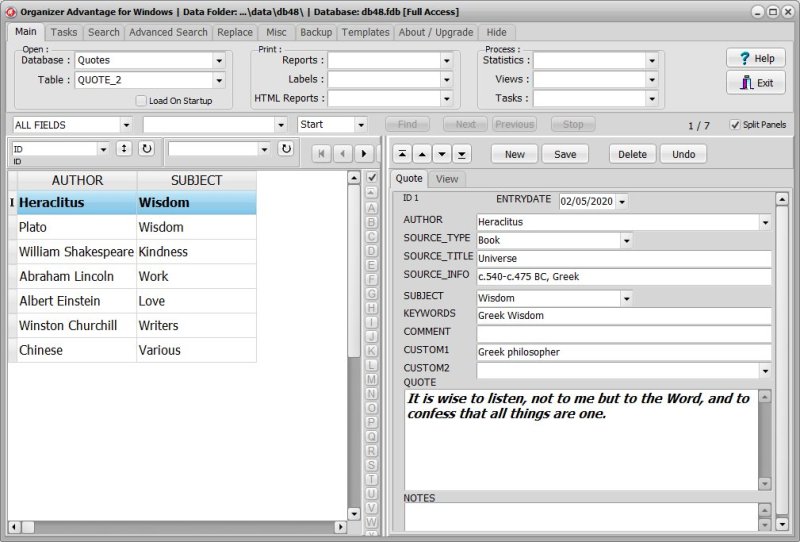Toggle Split Panels checkbox

(735, 125)
